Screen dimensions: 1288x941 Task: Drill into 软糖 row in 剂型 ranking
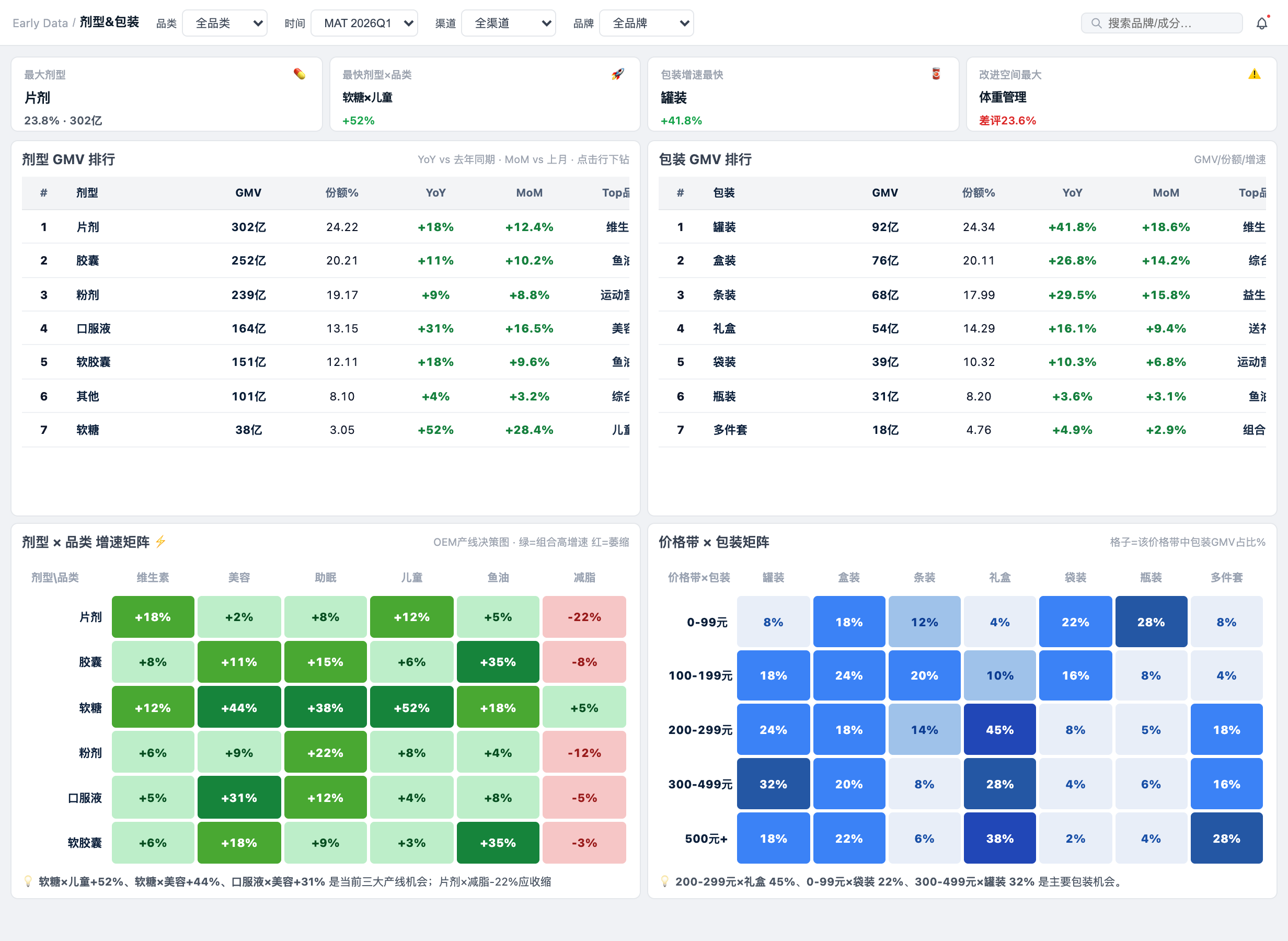pos(326,430)
